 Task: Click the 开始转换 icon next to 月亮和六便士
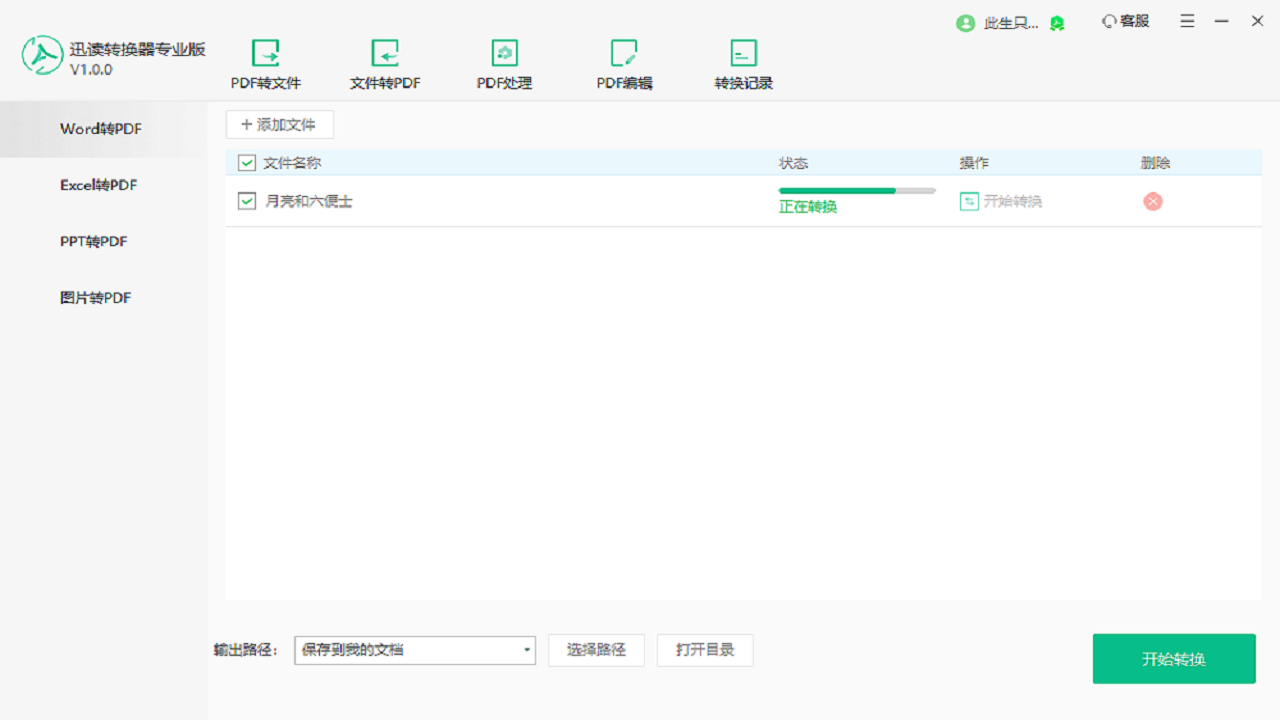pyautogui.click(x=969, y=201)
